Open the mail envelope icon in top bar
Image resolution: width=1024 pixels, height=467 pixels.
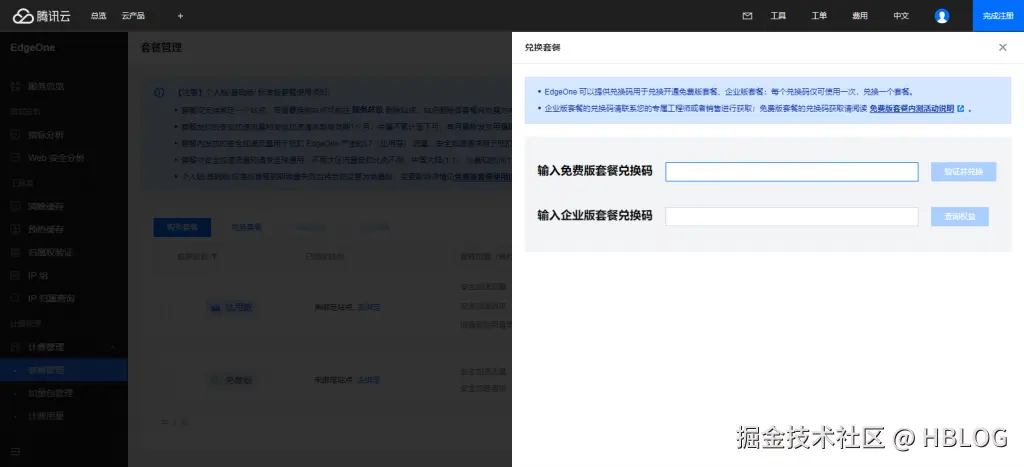747,16
